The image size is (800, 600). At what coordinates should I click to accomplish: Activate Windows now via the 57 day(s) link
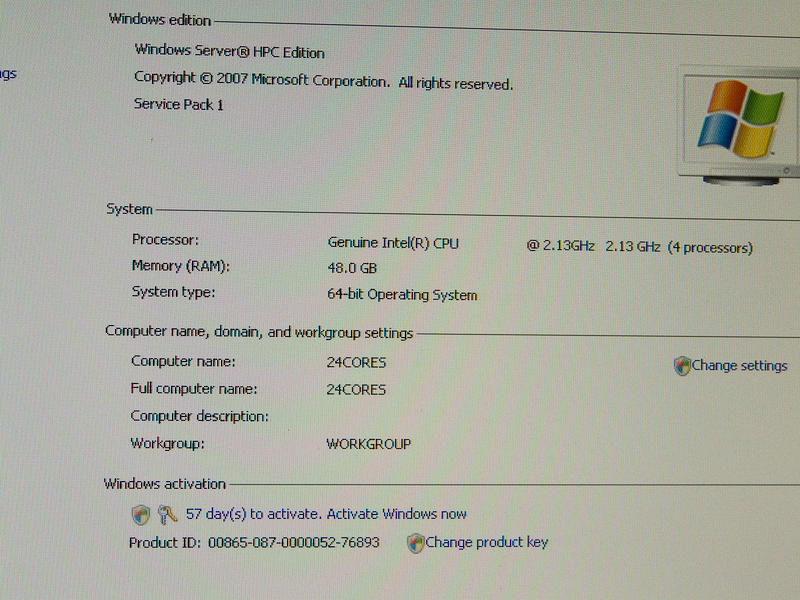tap(326, 514)
